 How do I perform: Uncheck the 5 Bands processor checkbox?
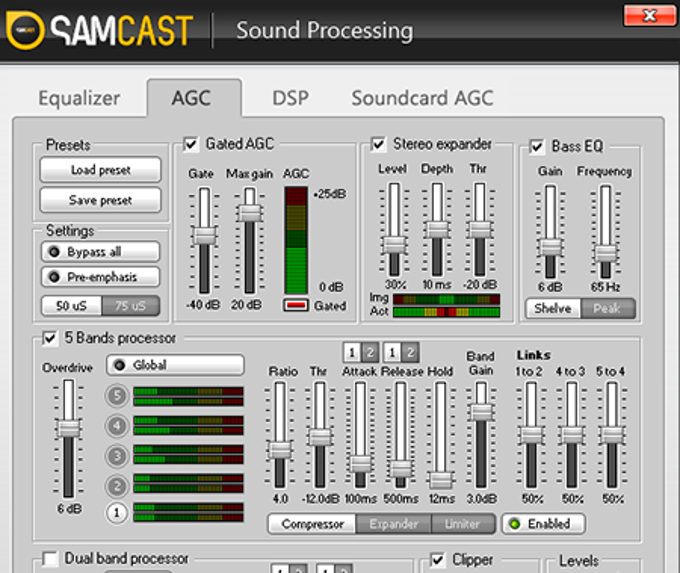point(50,338)
